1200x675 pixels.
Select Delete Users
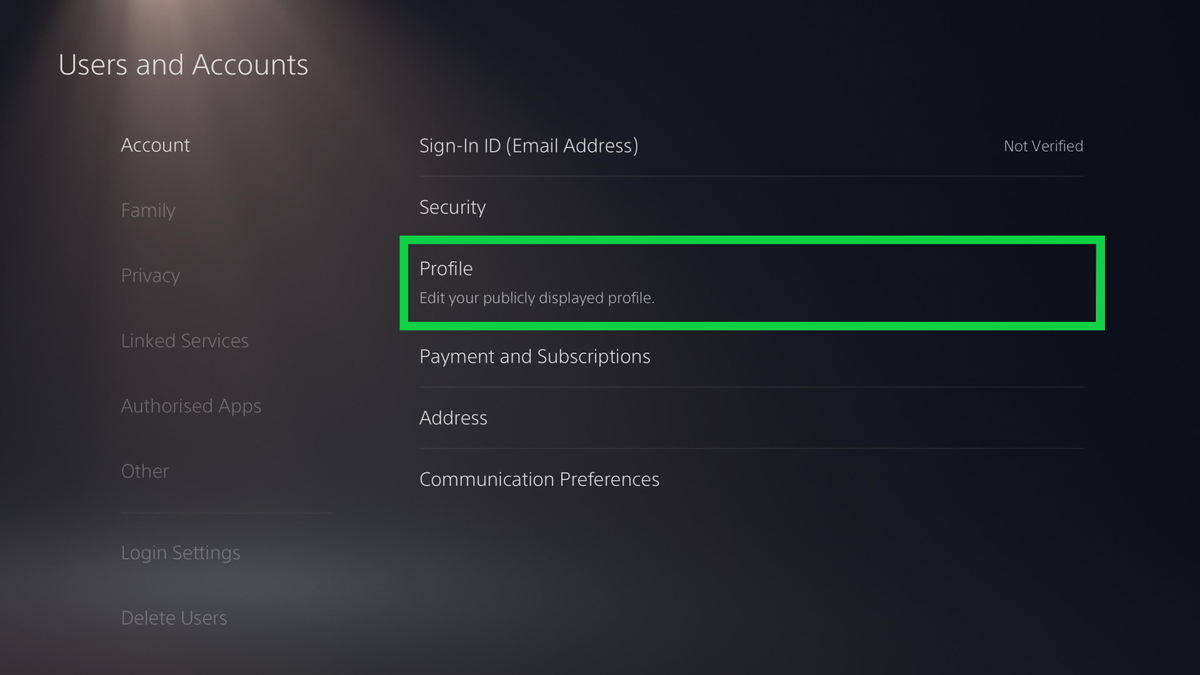point(174,618)
